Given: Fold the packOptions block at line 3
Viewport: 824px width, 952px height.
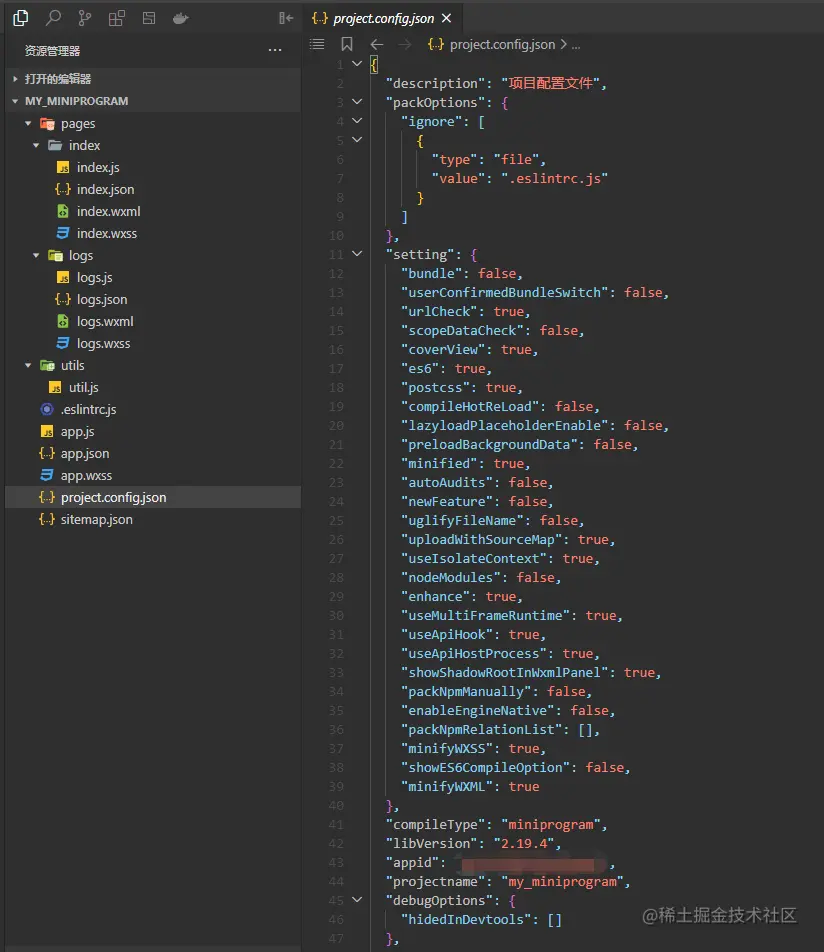Looking at the screenshot, I should [357, 103].
